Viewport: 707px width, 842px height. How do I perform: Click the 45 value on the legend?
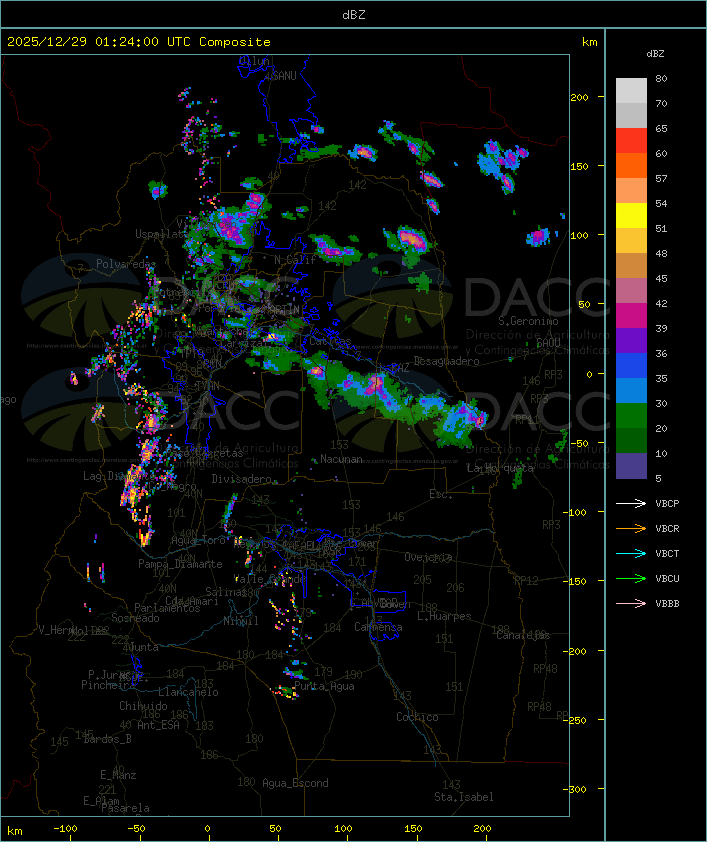(661, 278)
